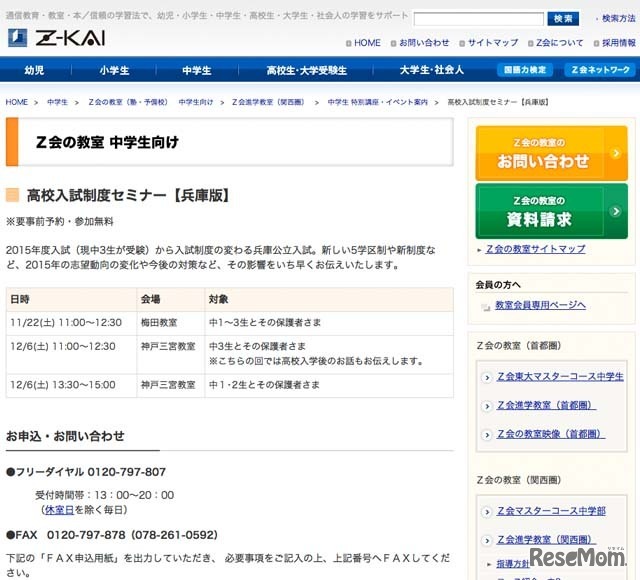
Task: Select the 小学生 navigation tab
Action: [x=114, y=70]
